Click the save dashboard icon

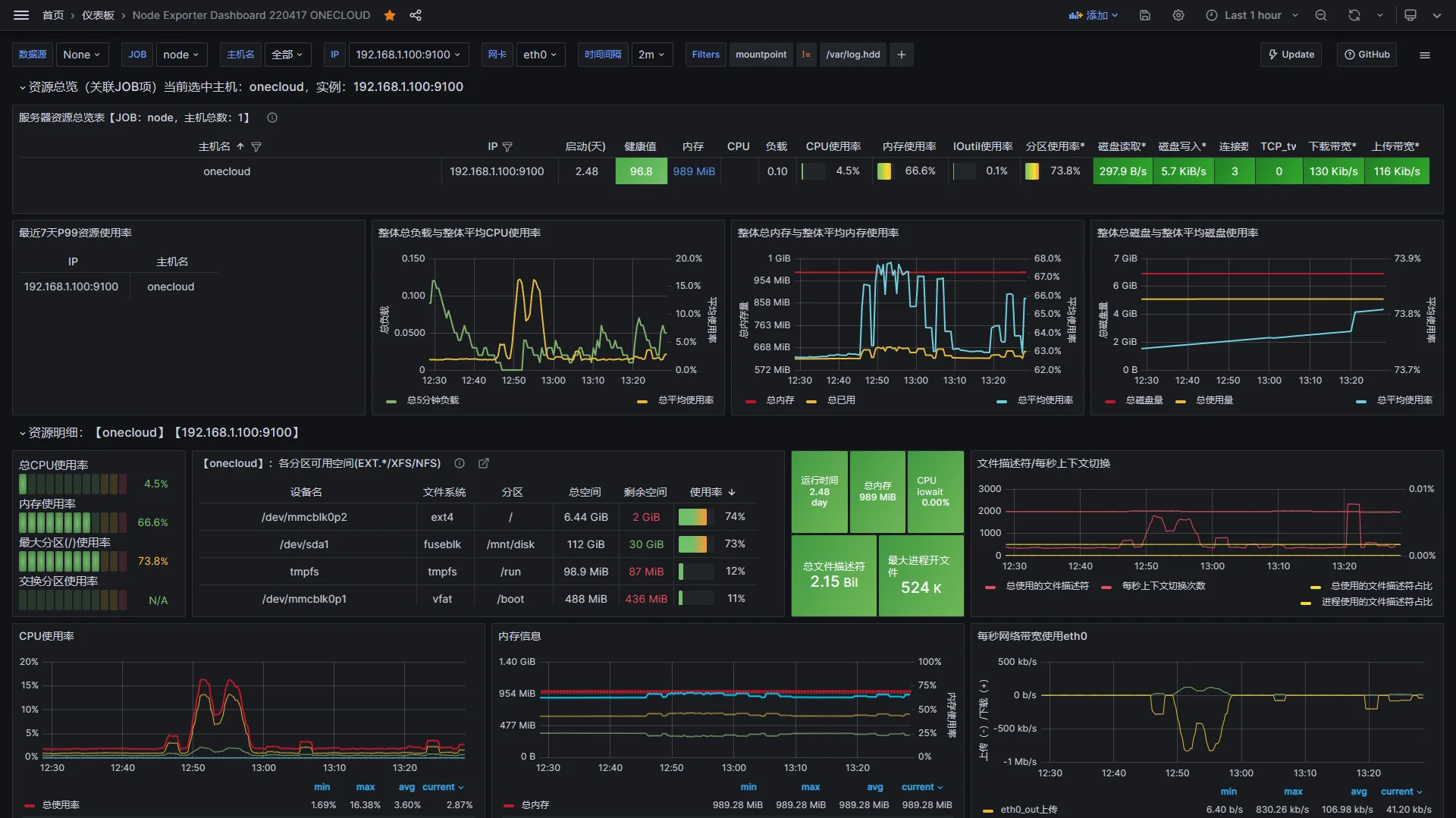(x=1145, y=15)
